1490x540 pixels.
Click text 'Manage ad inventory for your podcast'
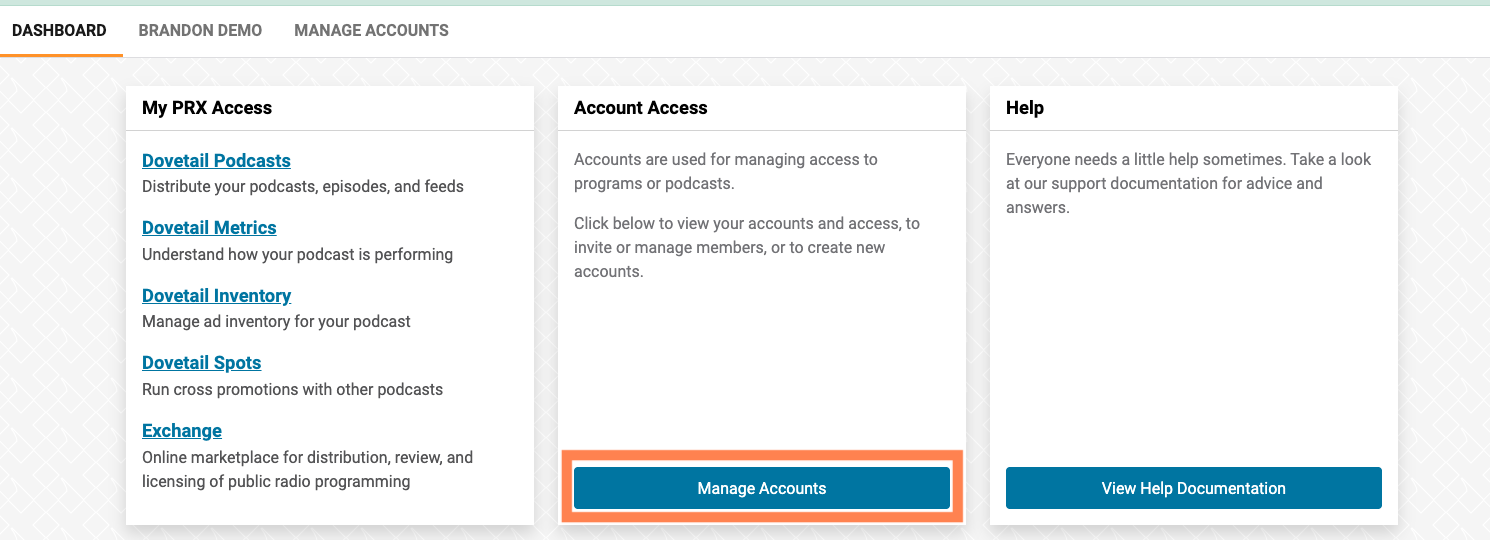pyautogui.click(x=276, y=321)
